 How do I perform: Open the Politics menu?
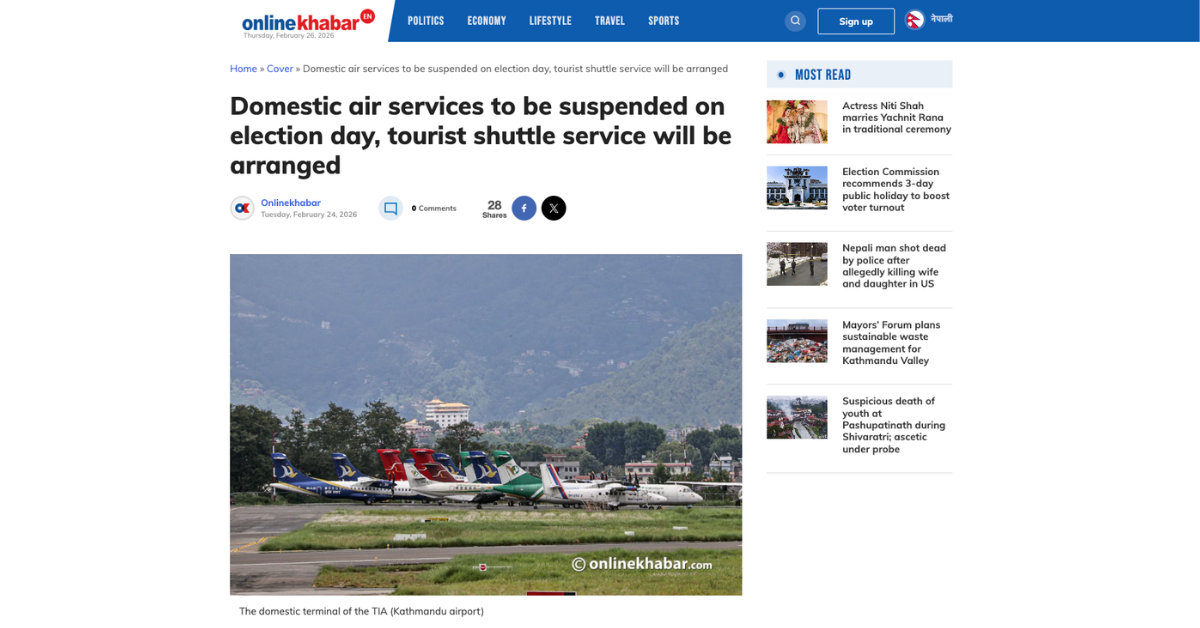coord(426,21)
